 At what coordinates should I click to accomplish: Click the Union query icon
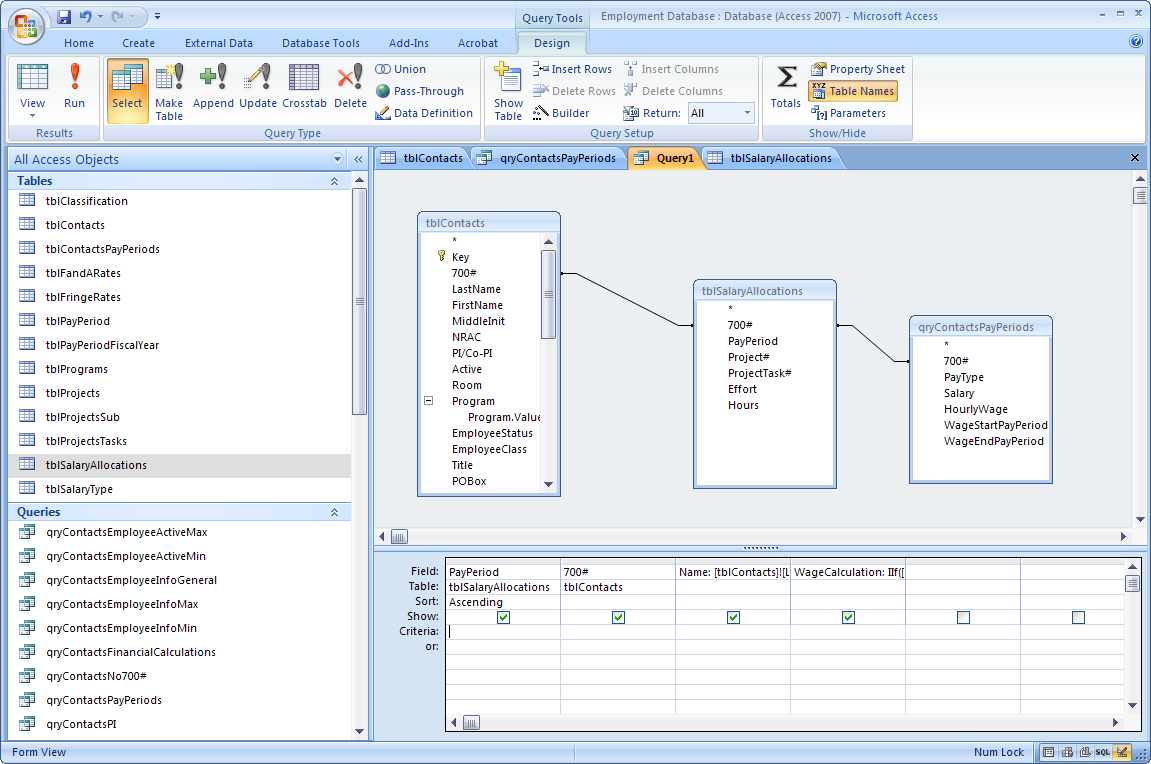(382, 69)
